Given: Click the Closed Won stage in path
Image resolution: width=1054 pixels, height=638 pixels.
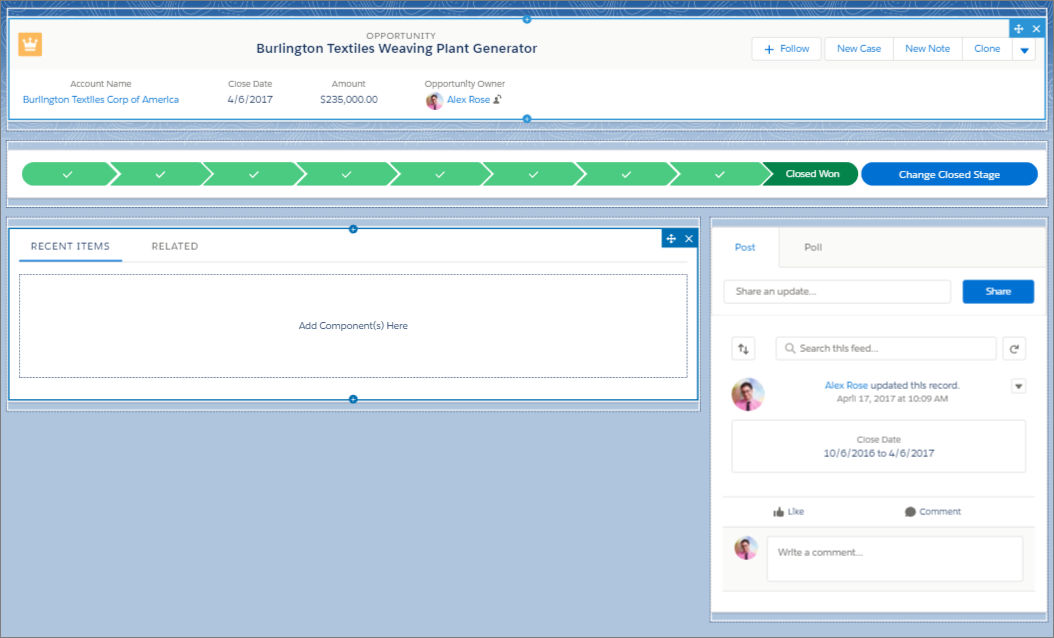Looking at the screenshot, I should 812,174.
